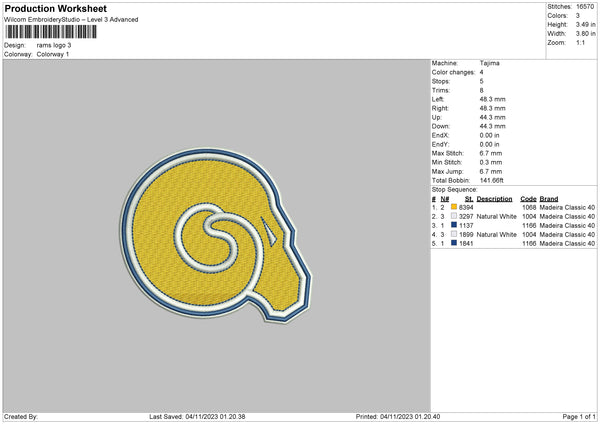Click the Description column header
Screen dimensions: 600x424
click(x=494, y=198)
